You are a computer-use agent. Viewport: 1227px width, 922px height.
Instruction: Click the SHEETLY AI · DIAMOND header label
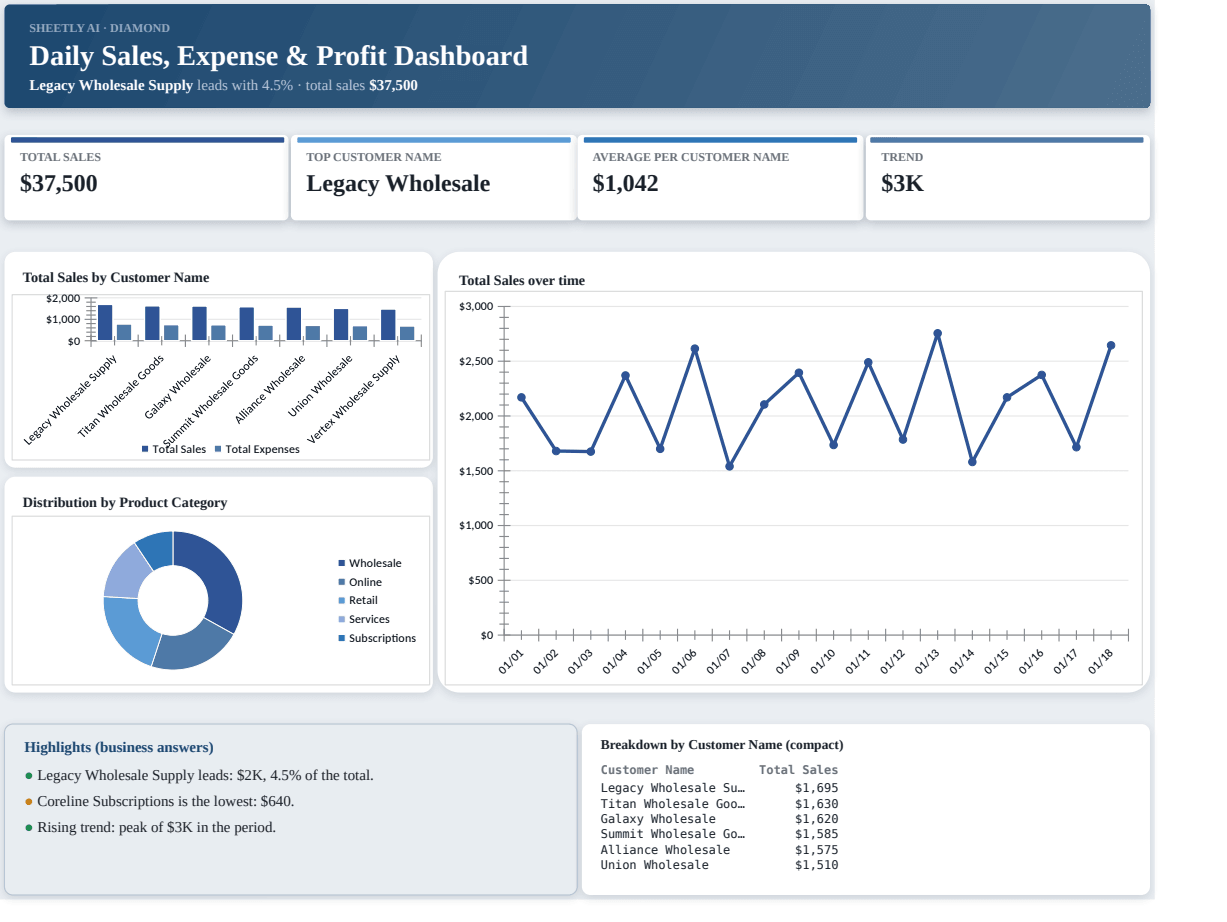pyautogui.click(x=99, y=28)
